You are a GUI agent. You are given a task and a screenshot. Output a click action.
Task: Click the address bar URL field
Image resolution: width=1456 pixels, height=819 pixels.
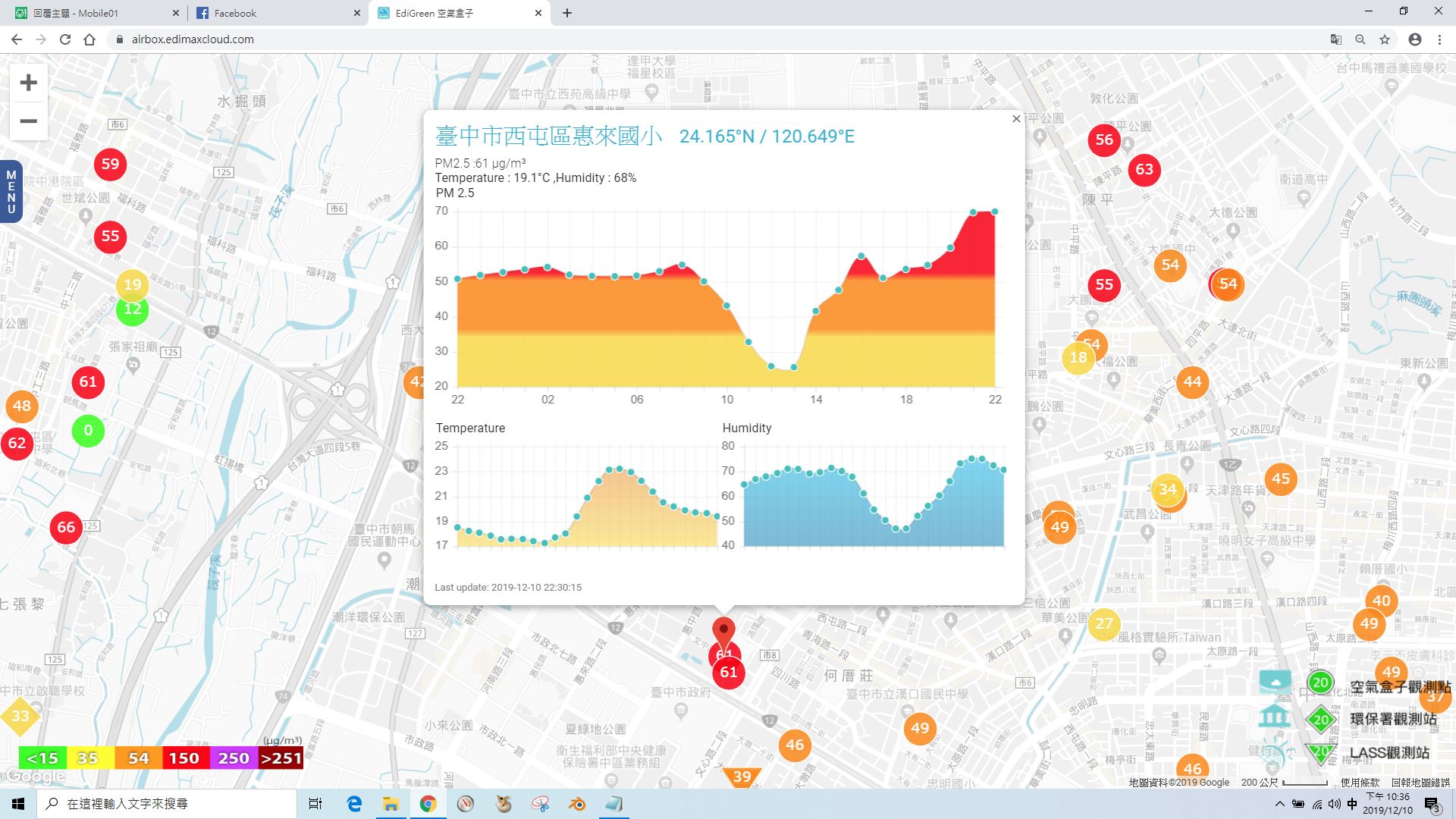[x=713, y=39]
